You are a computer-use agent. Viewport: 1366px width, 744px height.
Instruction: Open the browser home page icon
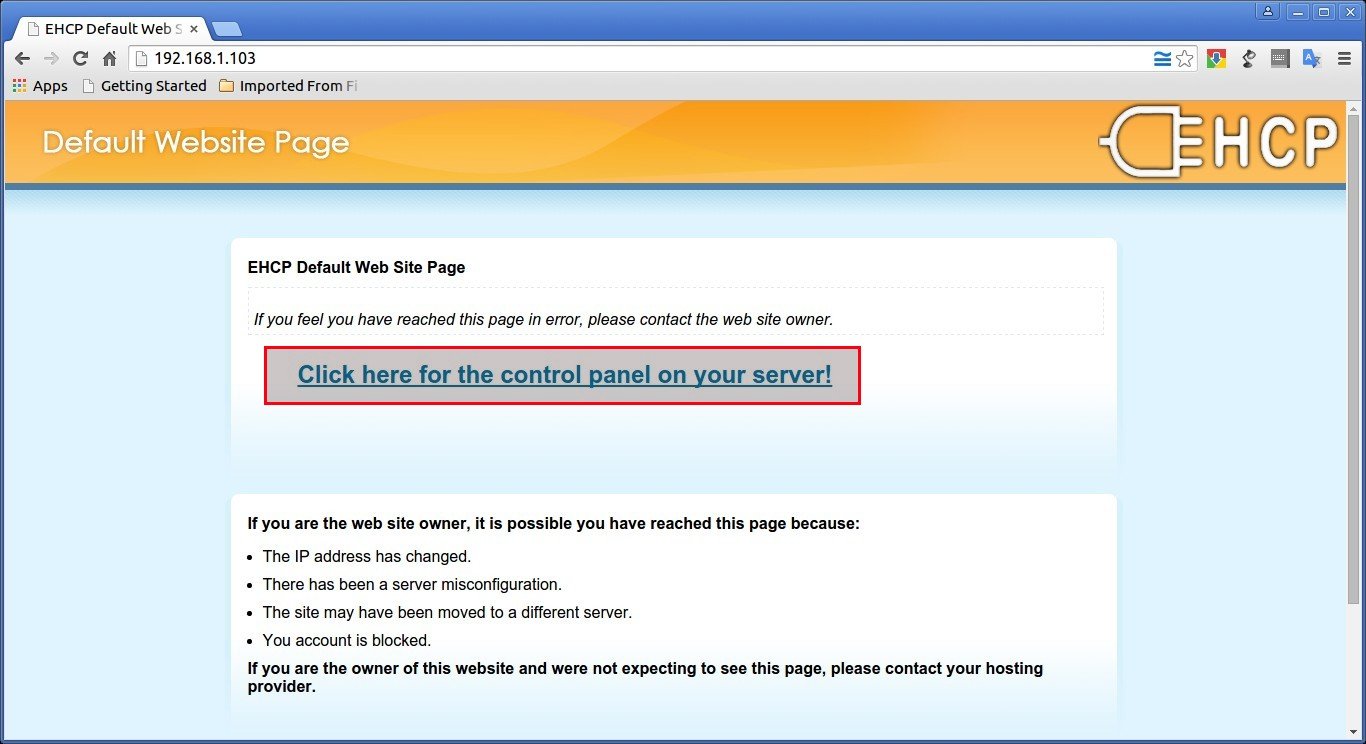coord(110,59)
